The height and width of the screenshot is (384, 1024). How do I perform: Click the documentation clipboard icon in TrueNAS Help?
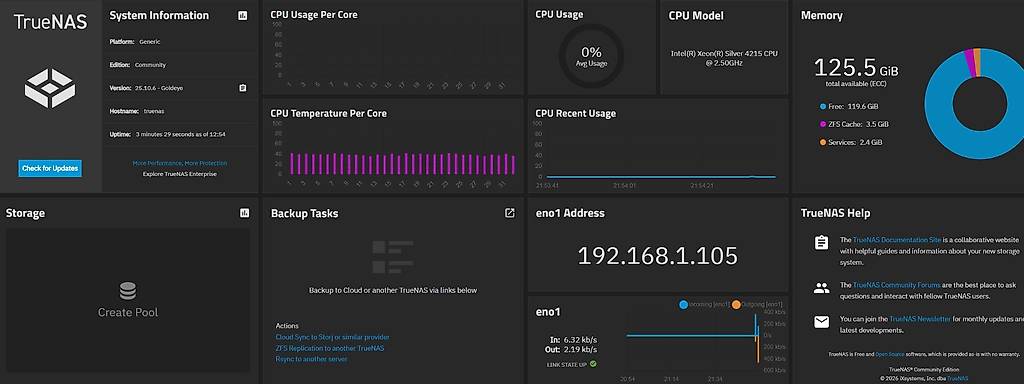[x=822, y=243]
